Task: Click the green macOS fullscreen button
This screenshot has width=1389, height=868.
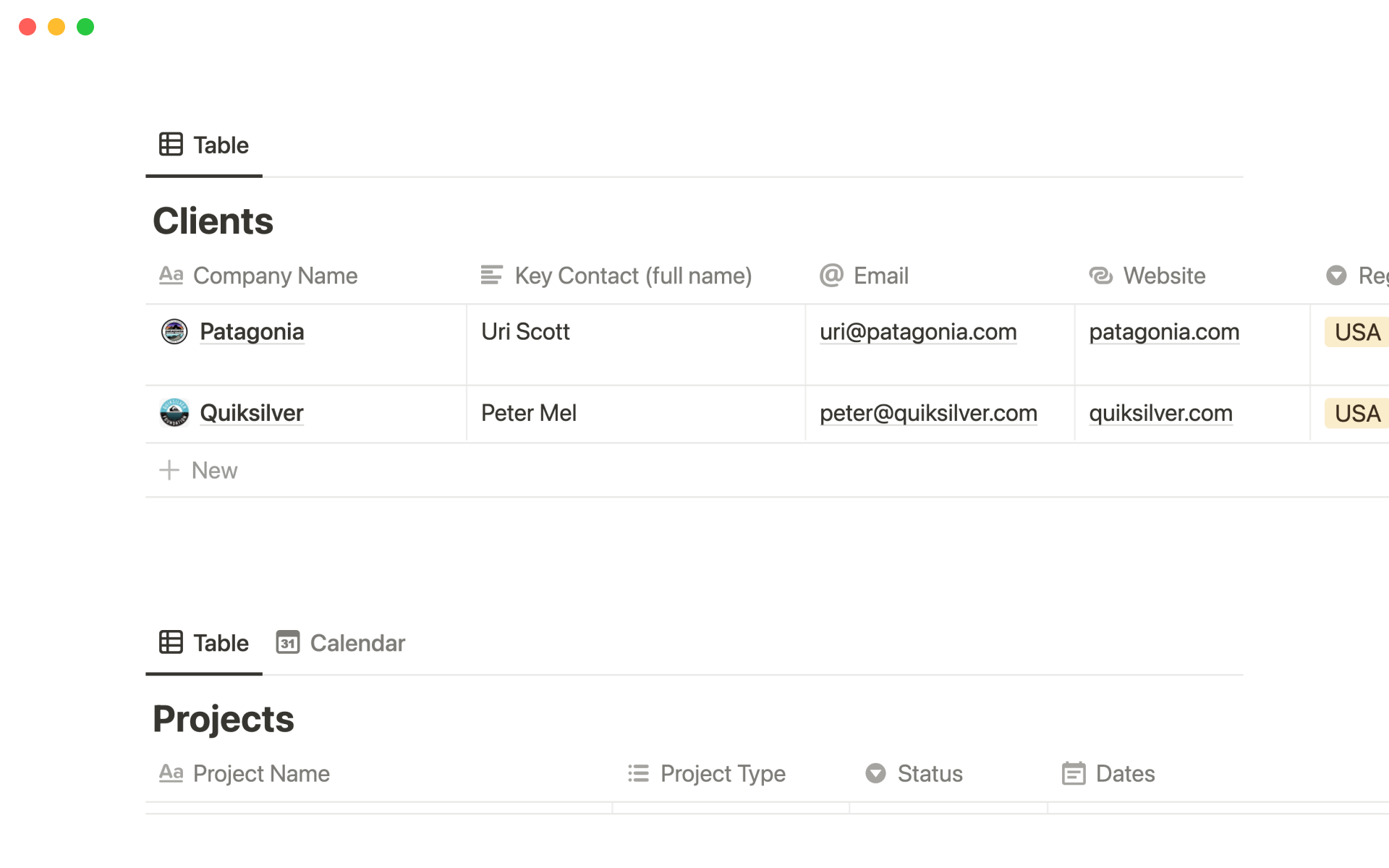Action: coord(85,27)
